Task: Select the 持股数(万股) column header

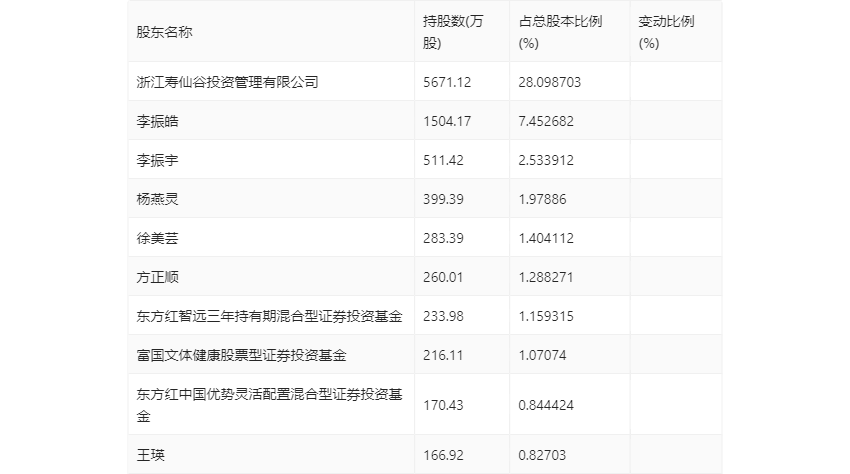Action: coord(453,32)
